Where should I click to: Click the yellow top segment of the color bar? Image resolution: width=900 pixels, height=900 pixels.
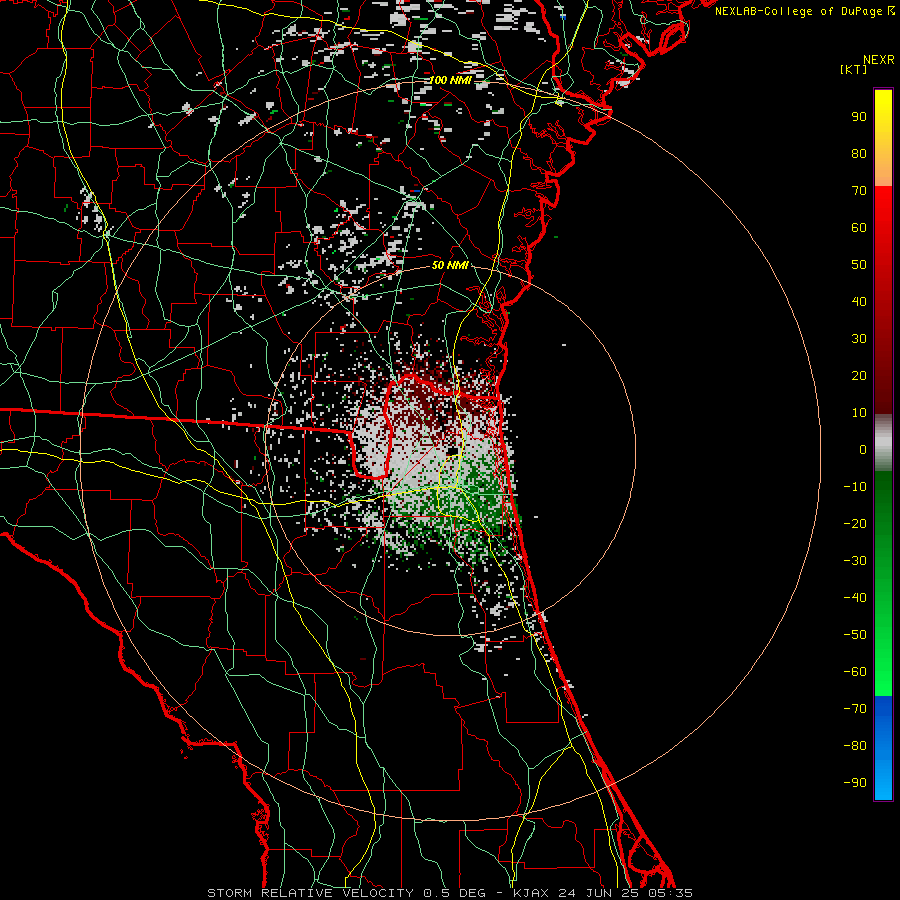tap(883, 138)
